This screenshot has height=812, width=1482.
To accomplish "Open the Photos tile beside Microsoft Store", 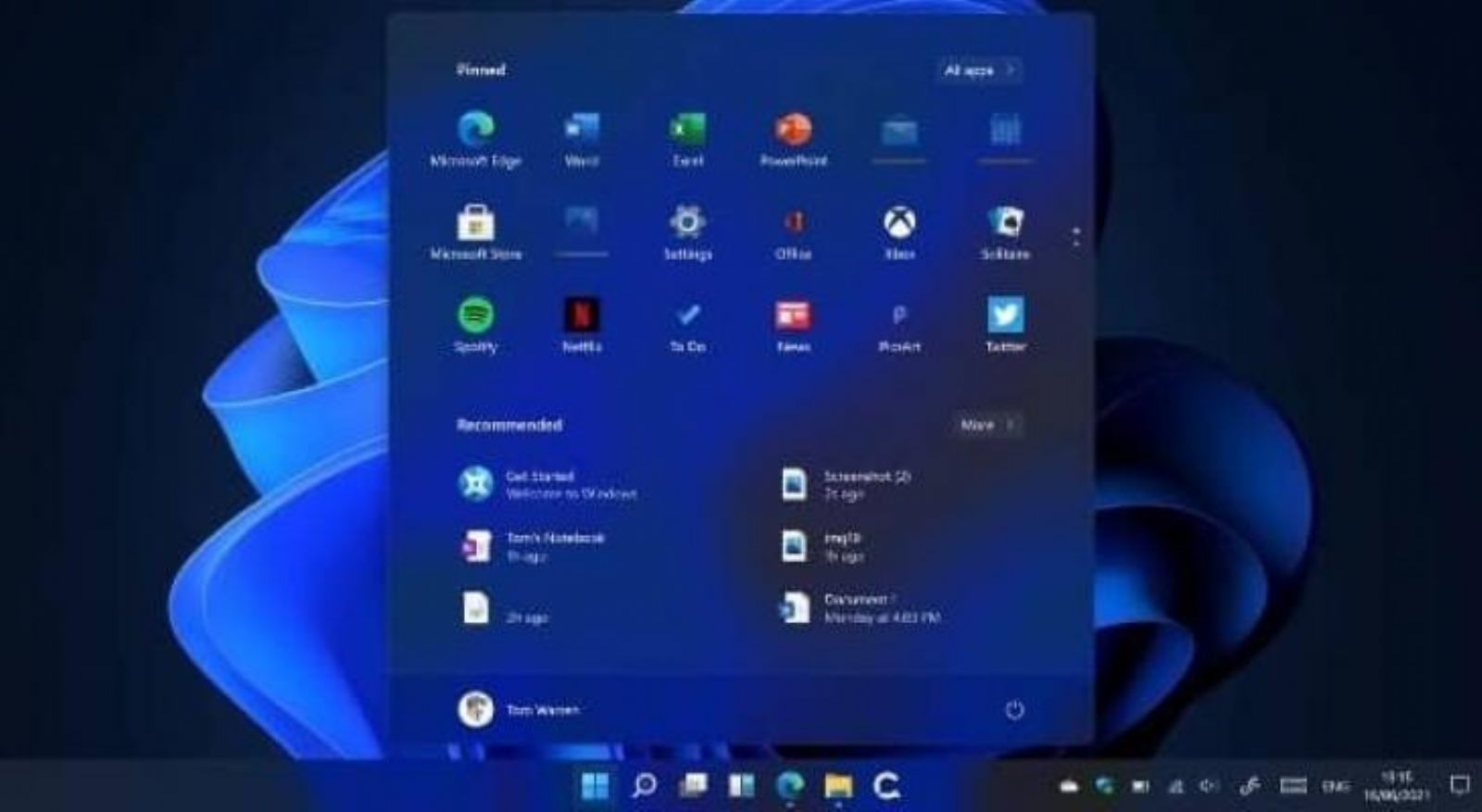I will pyautogui.click(x=582, y=229).
